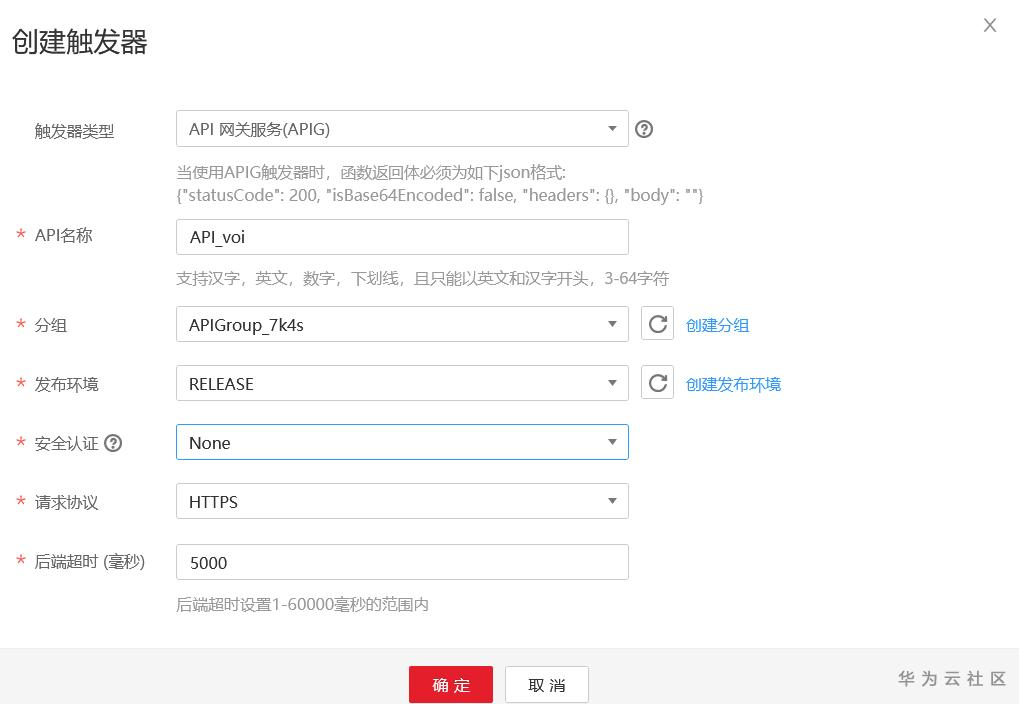Open the 触发器类型 dropdown
The height and width of the screenshot is (704, 1019).
[x=400, y=128]
